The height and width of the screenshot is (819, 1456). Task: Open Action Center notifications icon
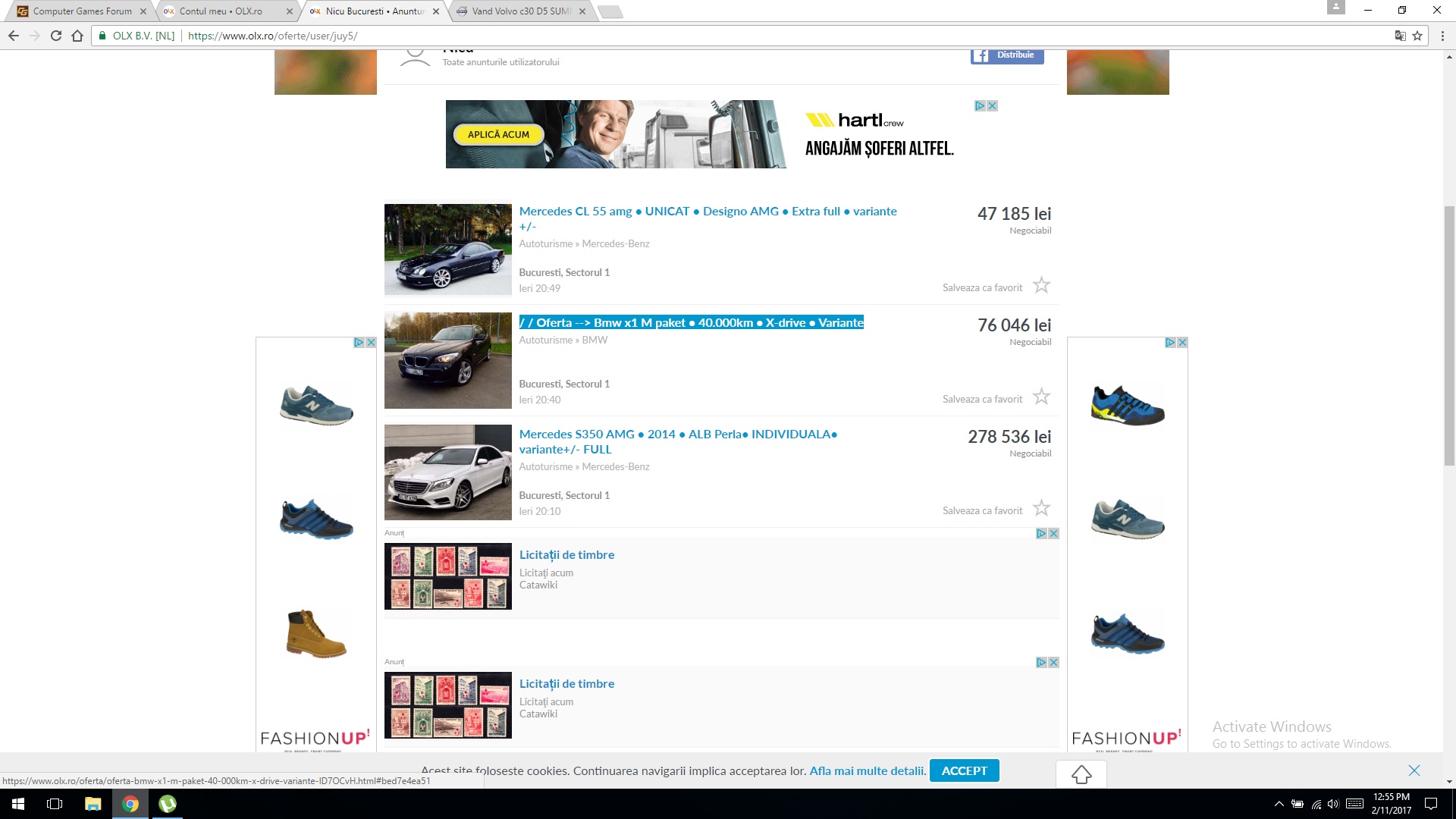pos(1431,804)
